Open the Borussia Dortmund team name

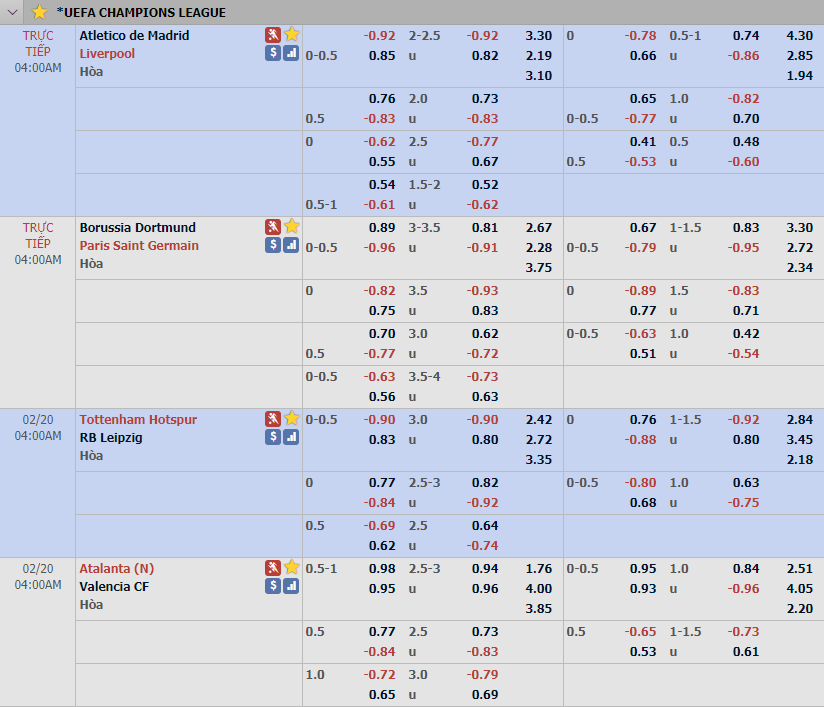(138, 227)
